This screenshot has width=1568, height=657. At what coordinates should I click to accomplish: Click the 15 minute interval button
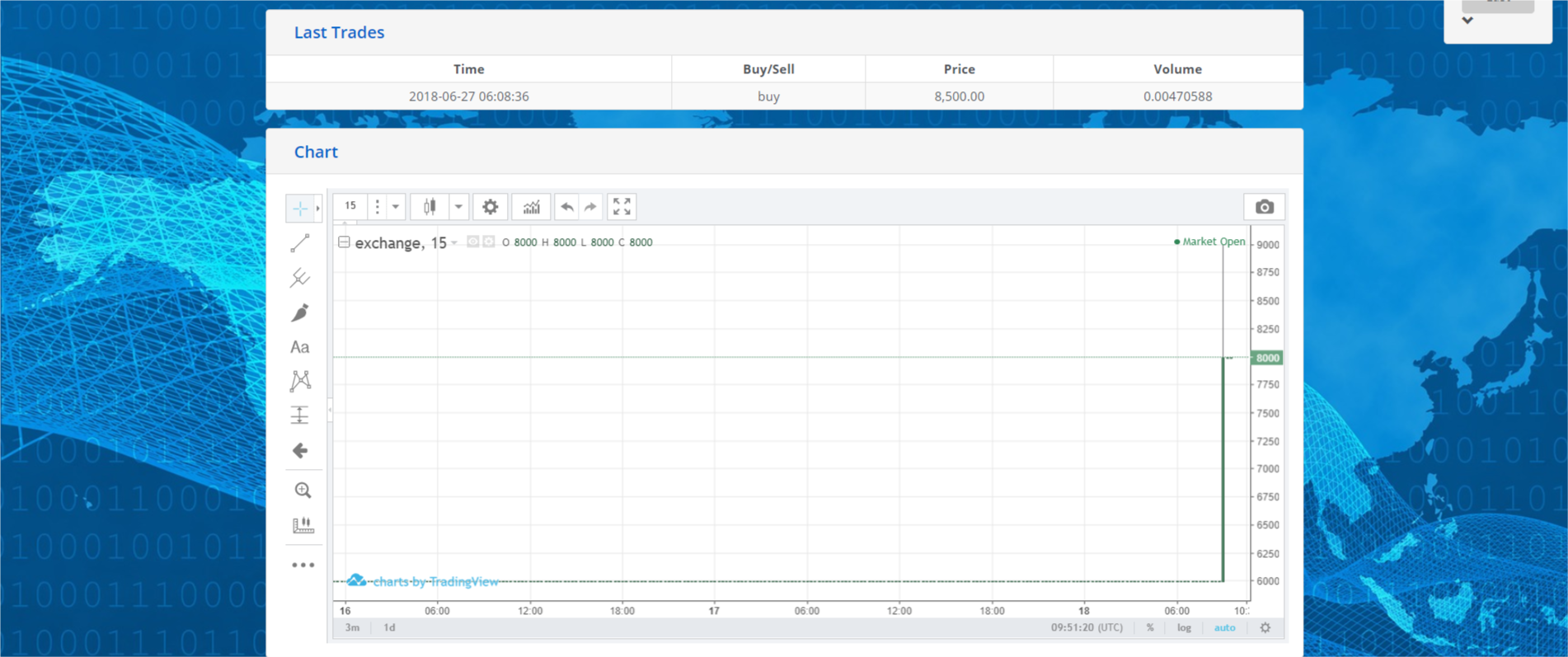(350, 206)
